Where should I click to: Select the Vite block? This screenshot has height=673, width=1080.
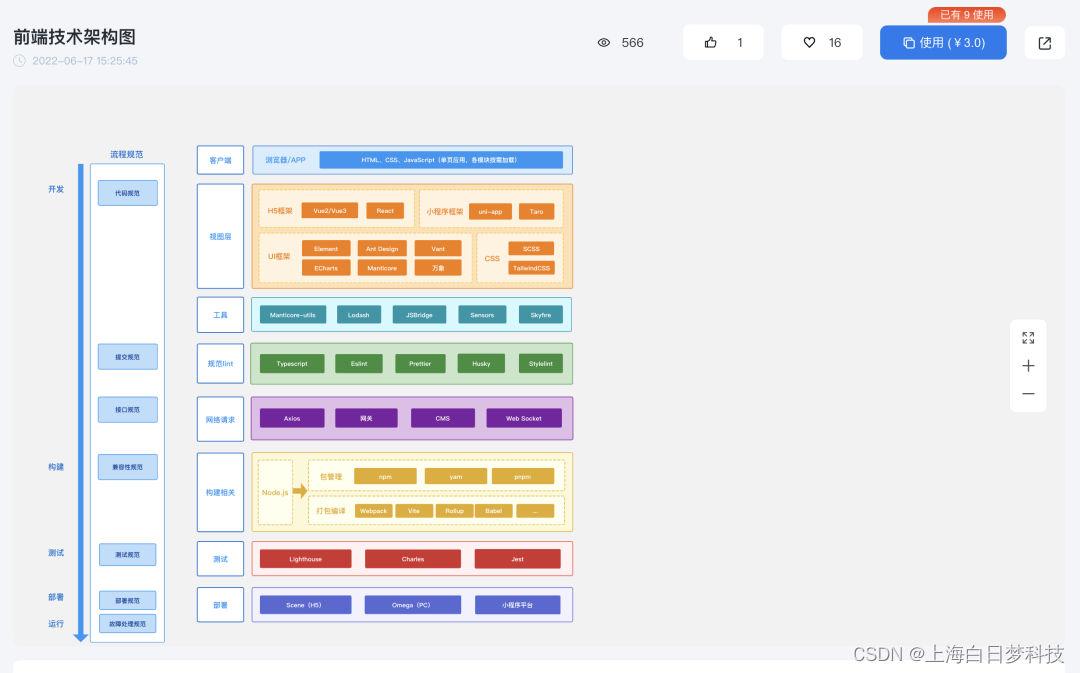pyautogui.click(x=414, y=511)
